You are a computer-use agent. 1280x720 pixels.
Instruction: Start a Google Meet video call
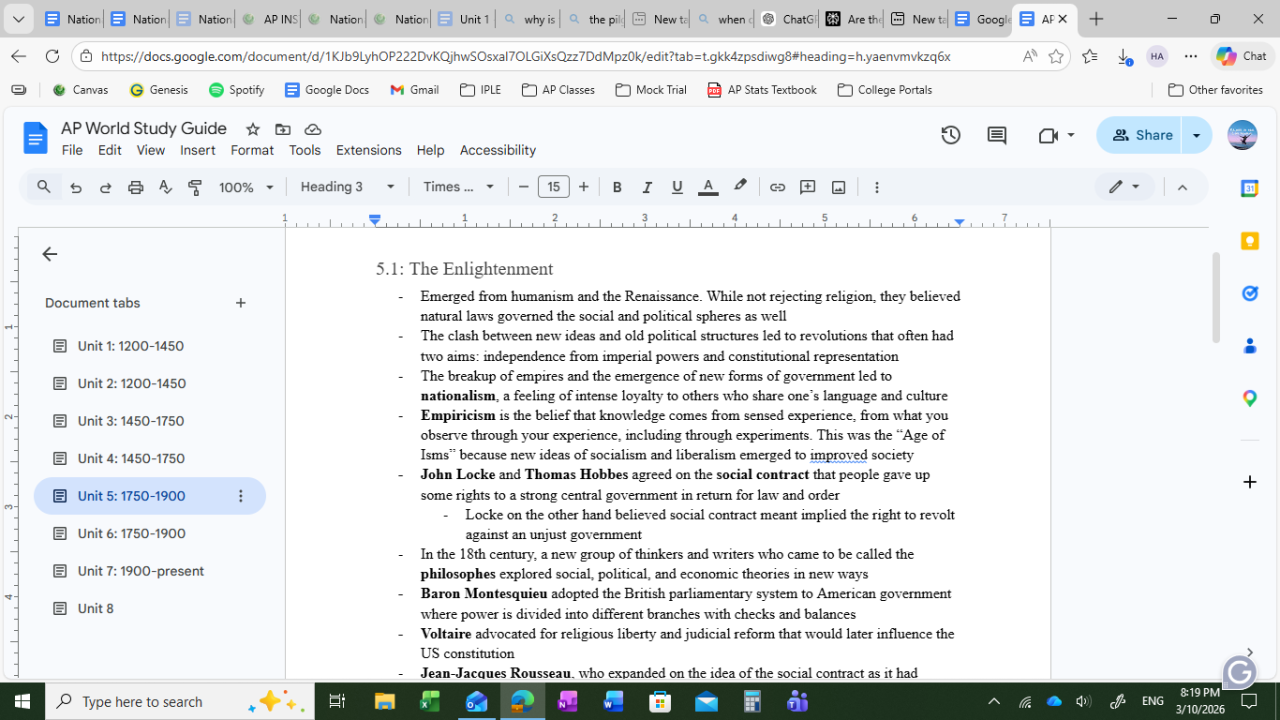[x=1048, y=135]
